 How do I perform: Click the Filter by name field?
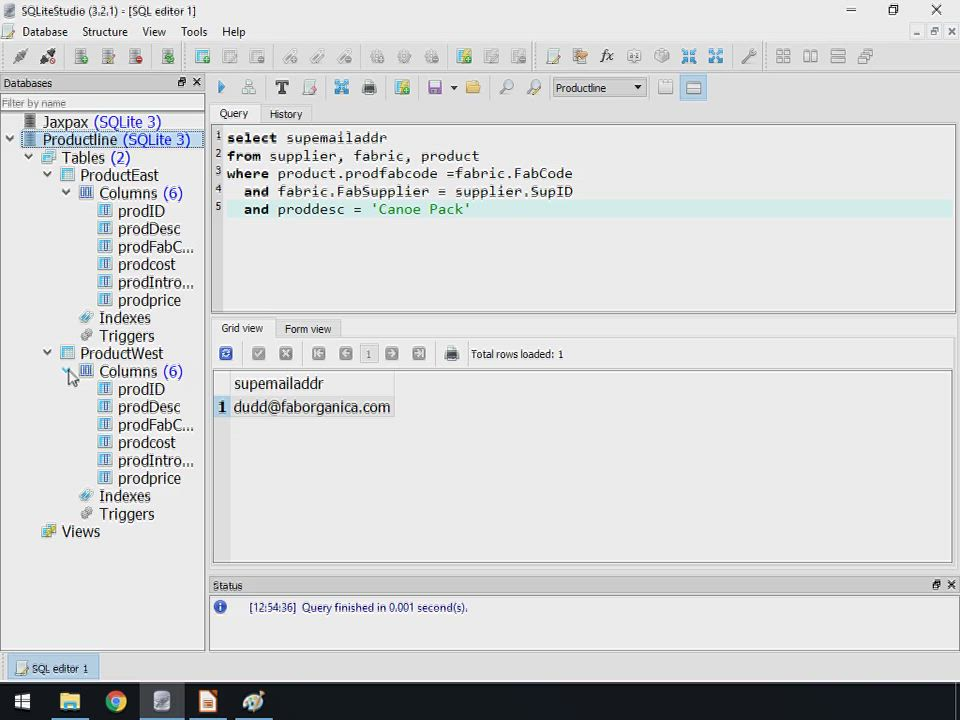pos(100,103)
